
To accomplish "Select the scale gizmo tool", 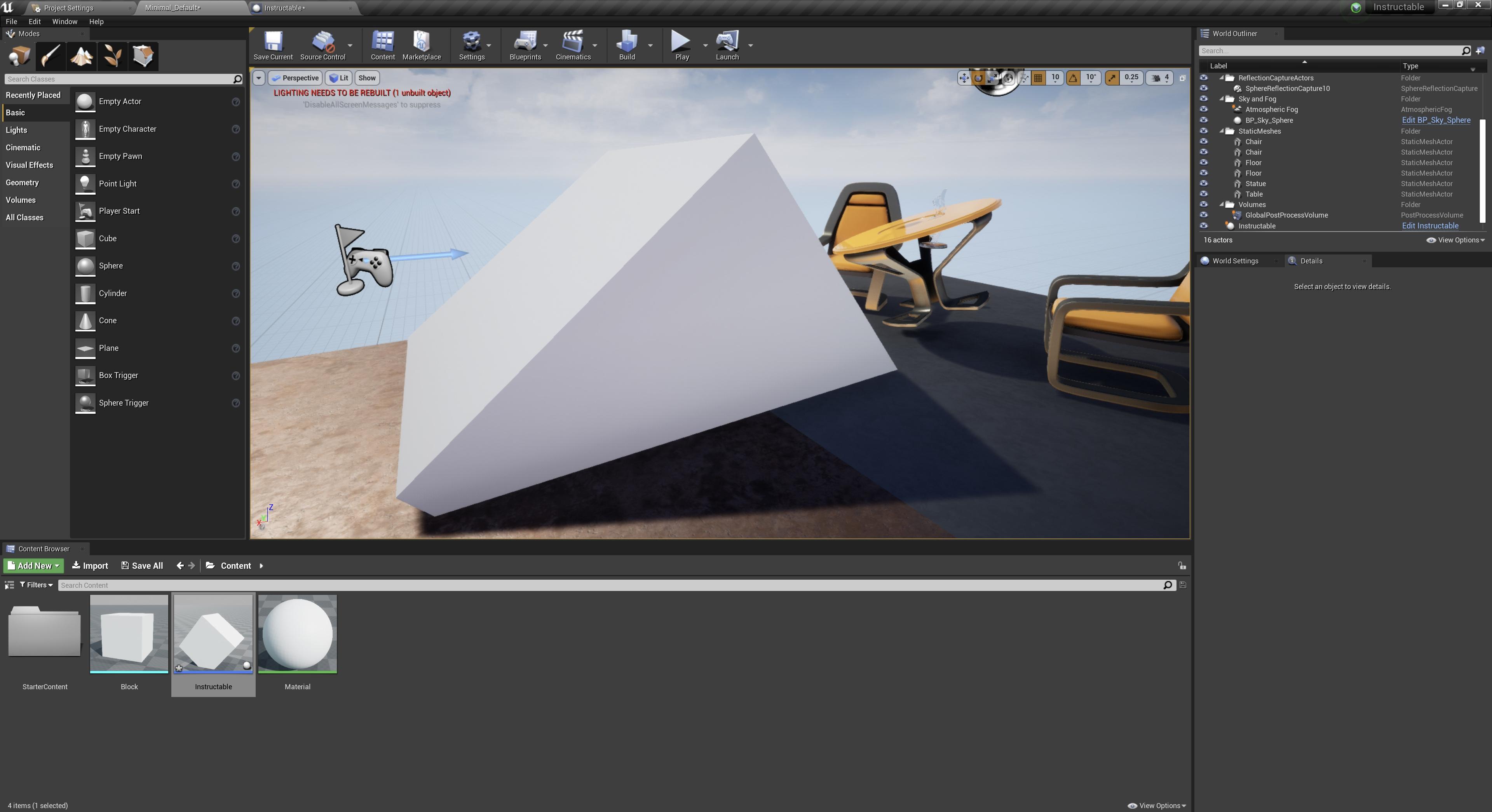I will [x=993, y=78].
